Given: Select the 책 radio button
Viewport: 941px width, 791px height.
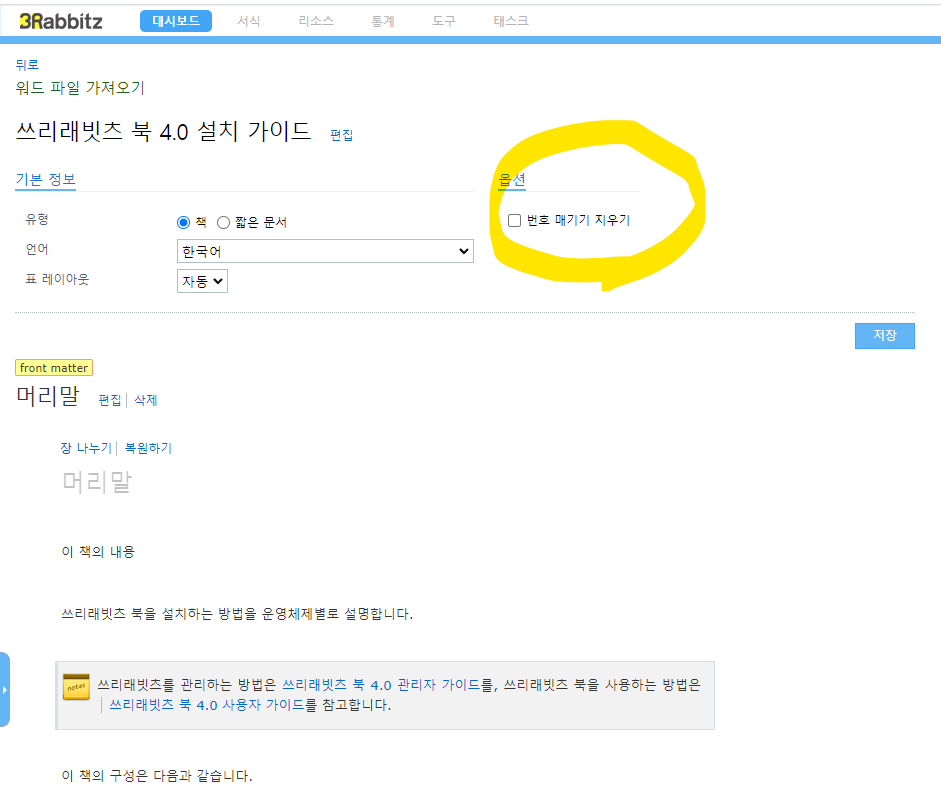Looking at the screenshot, I should (184, 223).
